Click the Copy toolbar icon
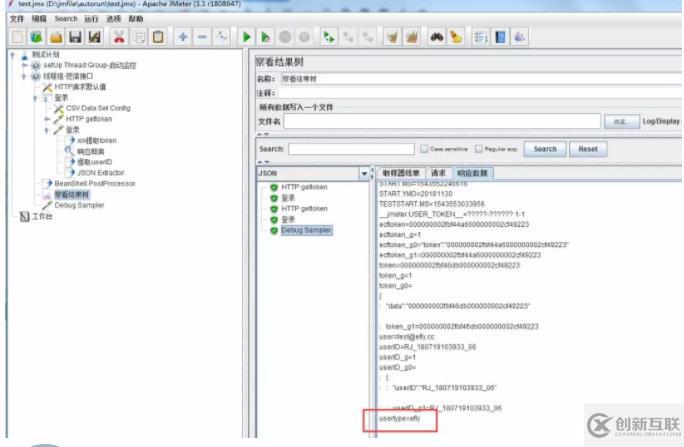 (139, 37)
